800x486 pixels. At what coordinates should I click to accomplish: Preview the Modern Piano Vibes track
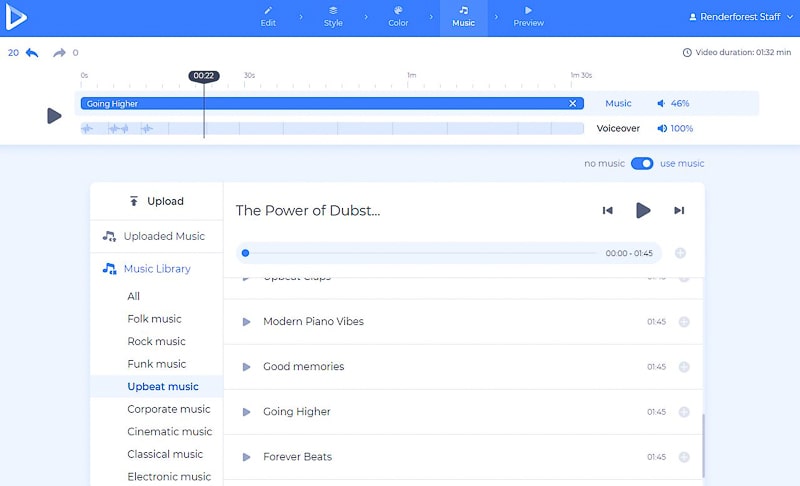tap(246, 322)
